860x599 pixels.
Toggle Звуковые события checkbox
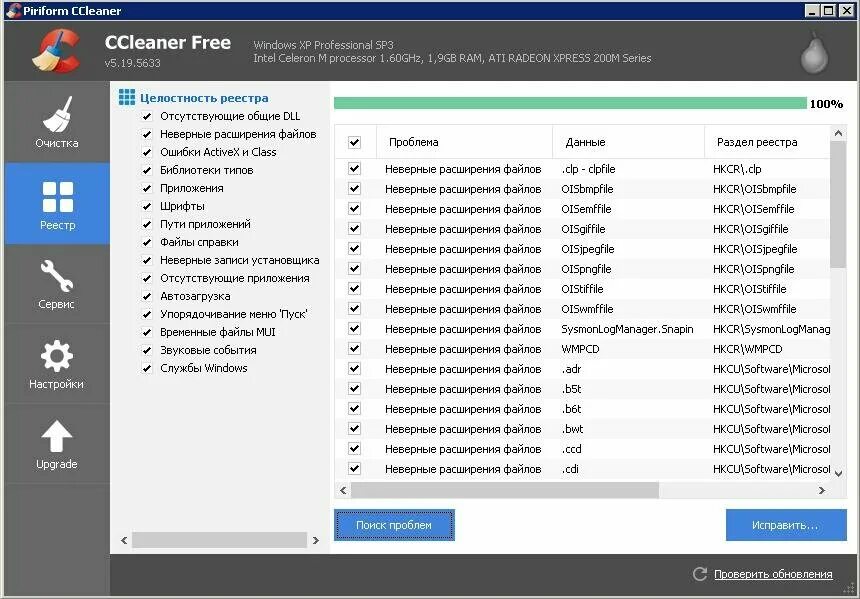(x=146, y=350)
